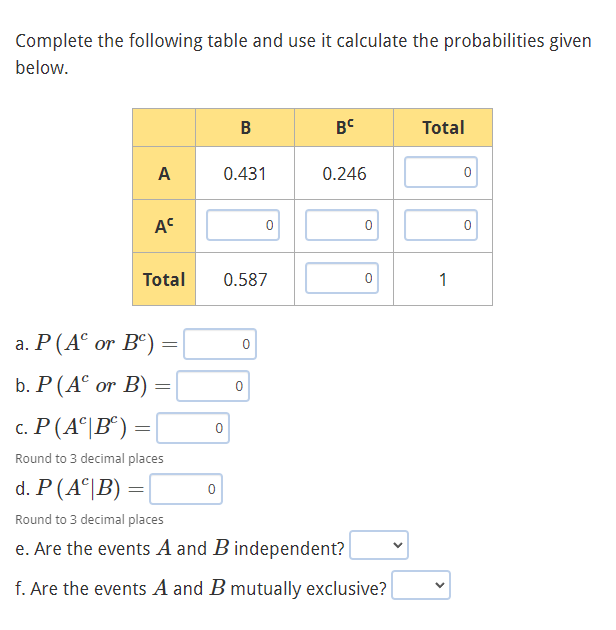Viewport: 616px width, 630px height.
Task: Click the Total column header
Action: (443, 127)
